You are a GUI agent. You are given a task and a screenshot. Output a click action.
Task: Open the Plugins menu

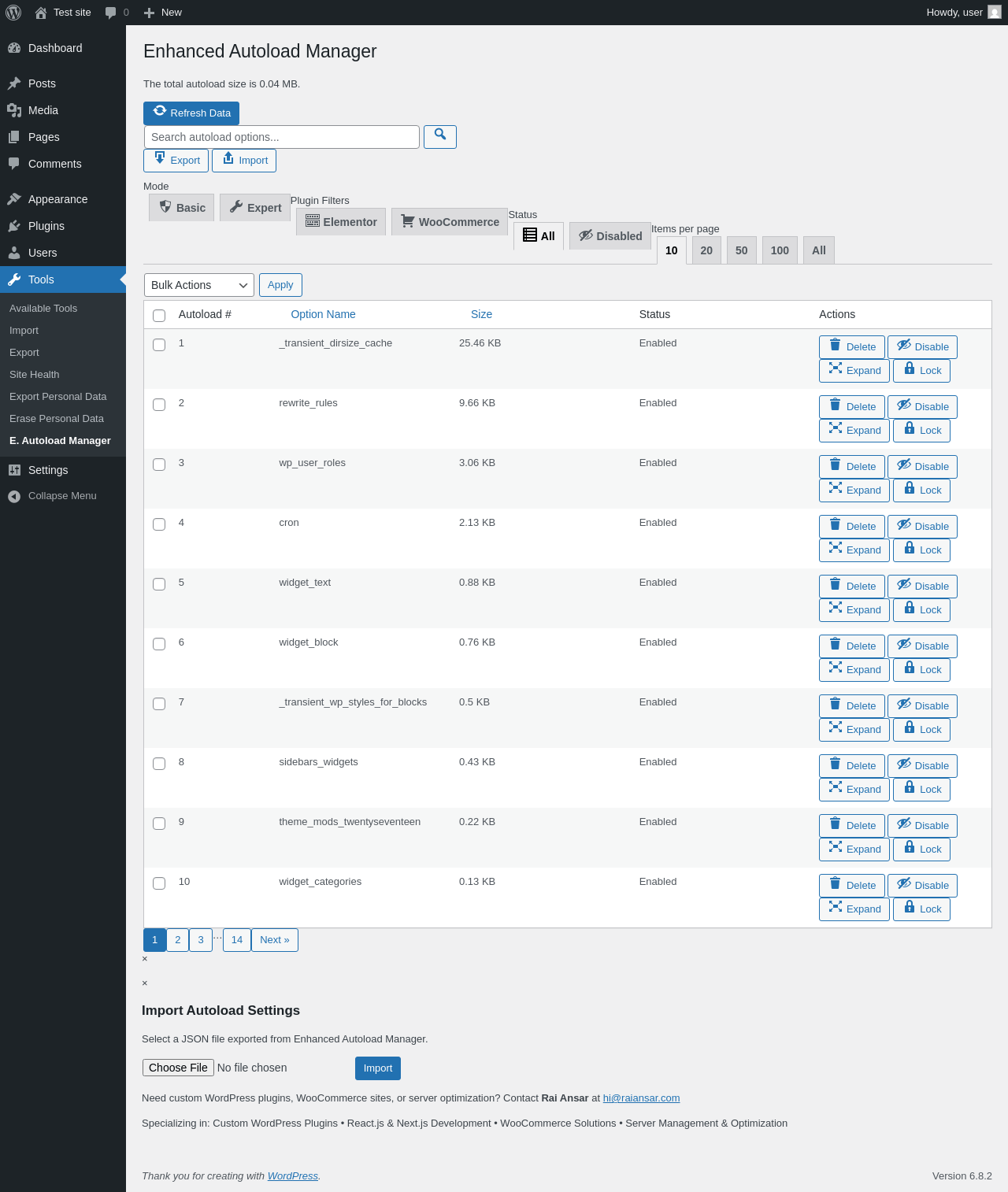(x=63, y=226)
